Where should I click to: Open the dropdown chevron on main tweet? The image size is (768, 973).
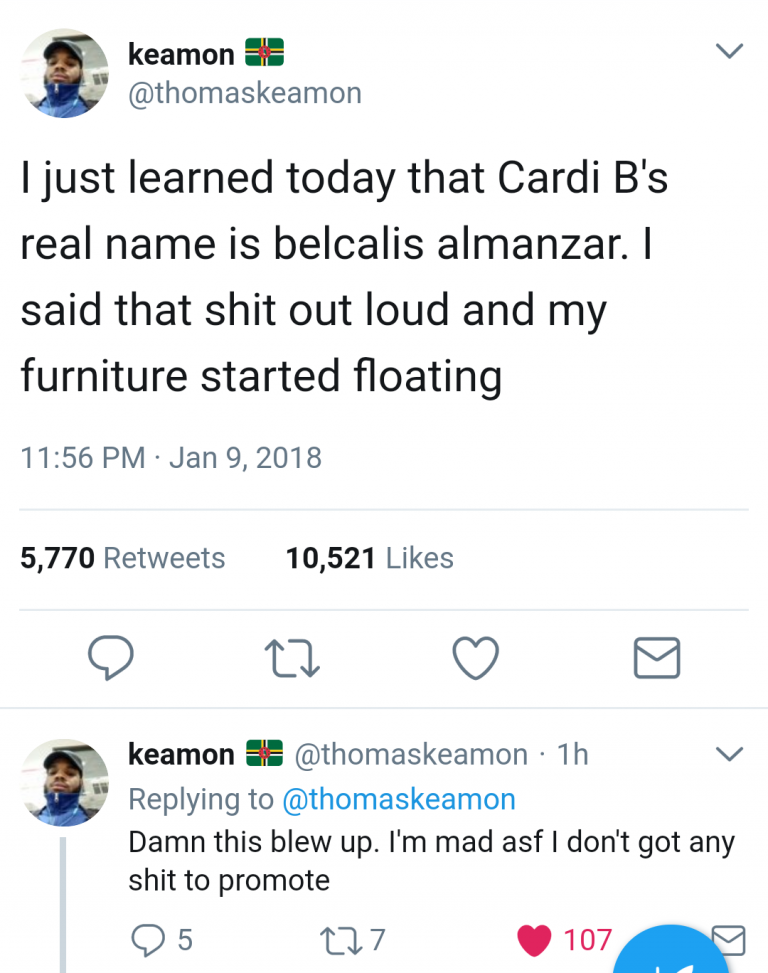pos(730,51)
